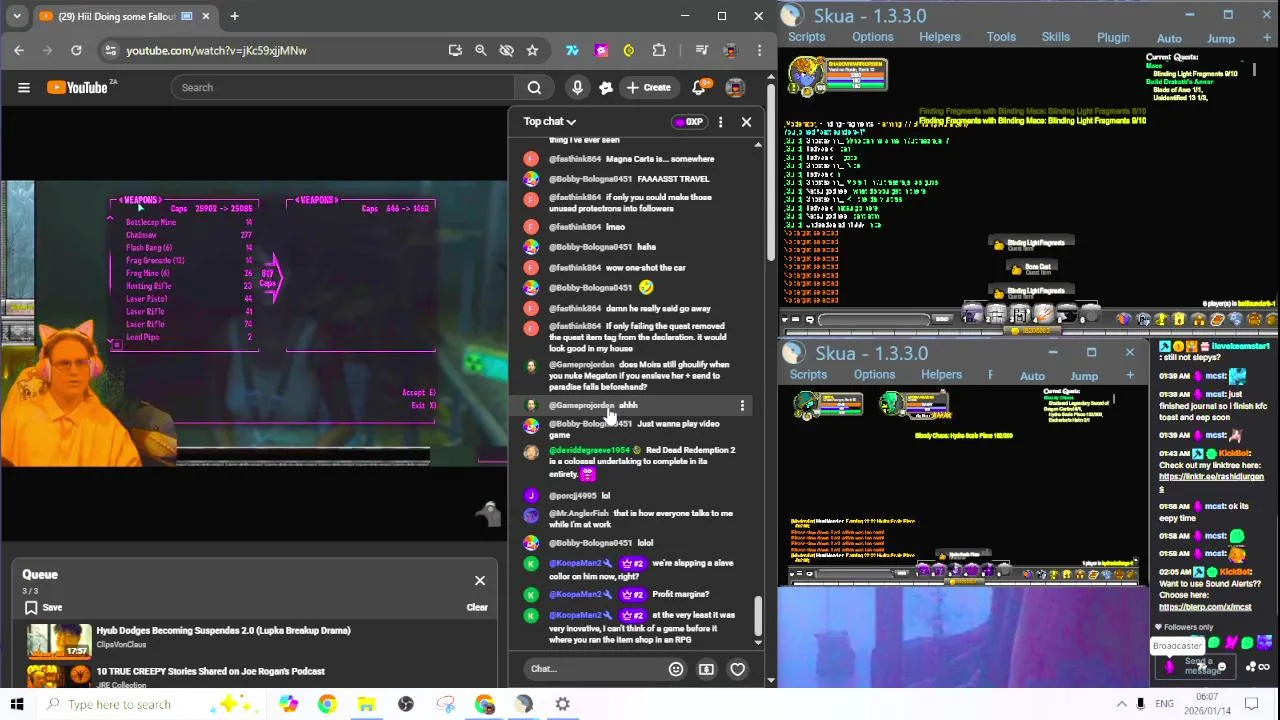The image size is (1280, 720).
Task: Show hidden system tray icons
Action: [1122, 704]
